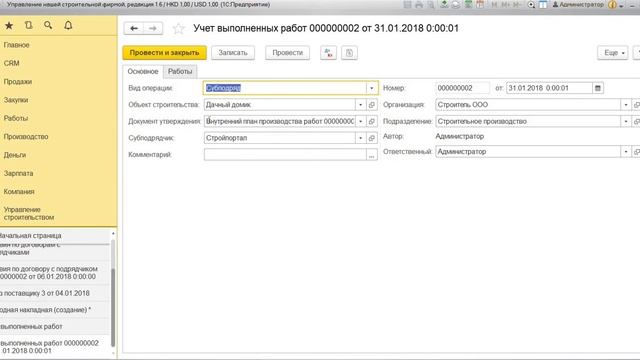
Task: Open the document report icon button
Action: coord(349,53)
